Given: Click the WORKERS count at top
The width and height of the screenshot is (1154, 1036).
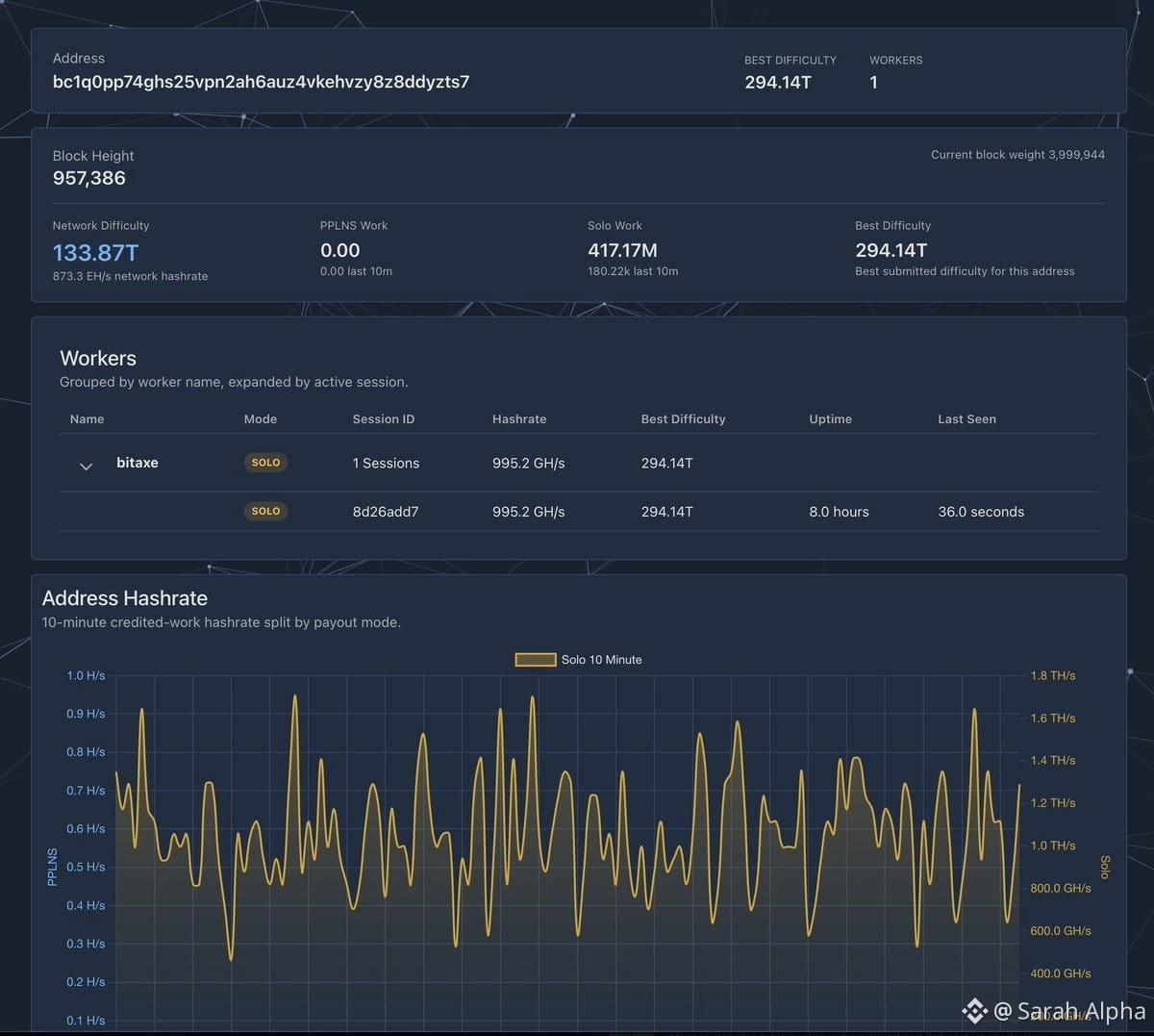Looking at the screenshot, I should [873, 83].
